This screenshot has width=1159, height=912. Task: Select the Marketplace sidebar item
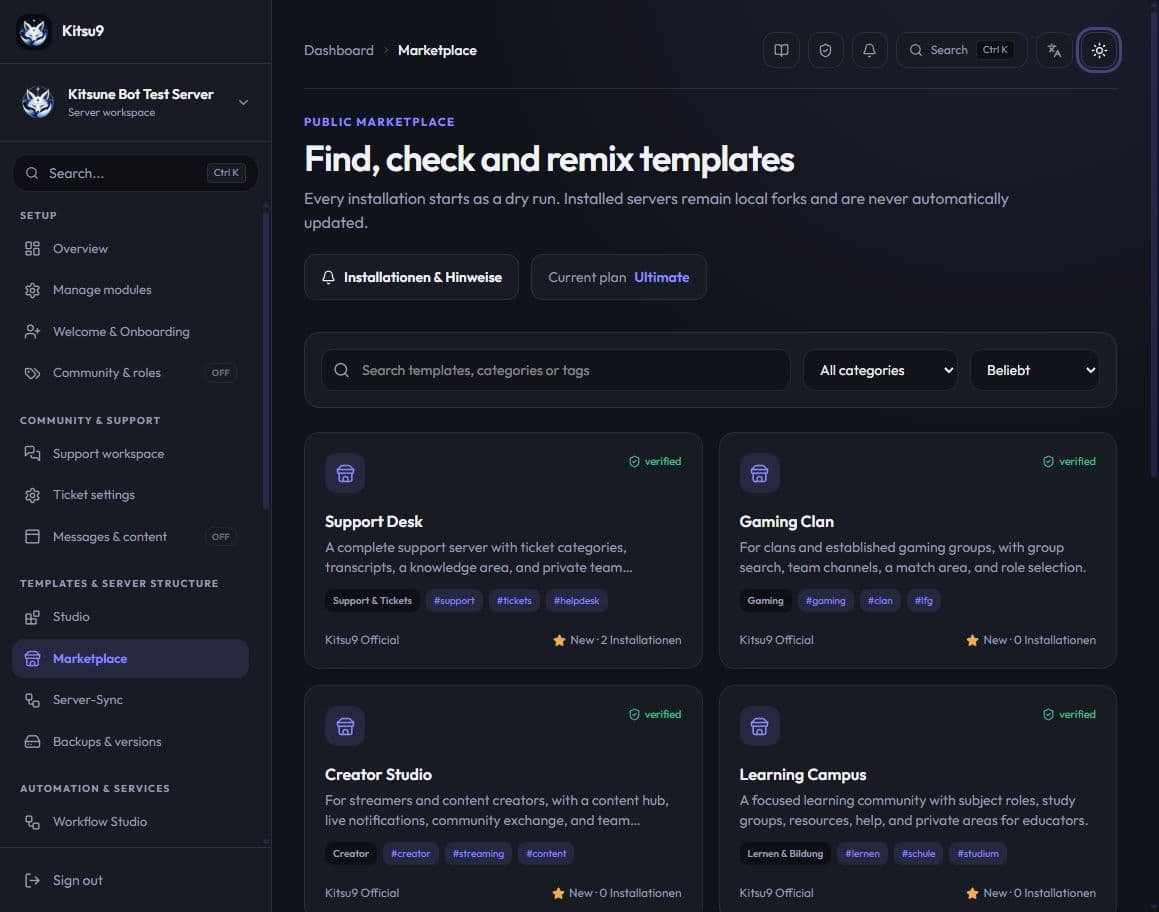coord(130,659)
